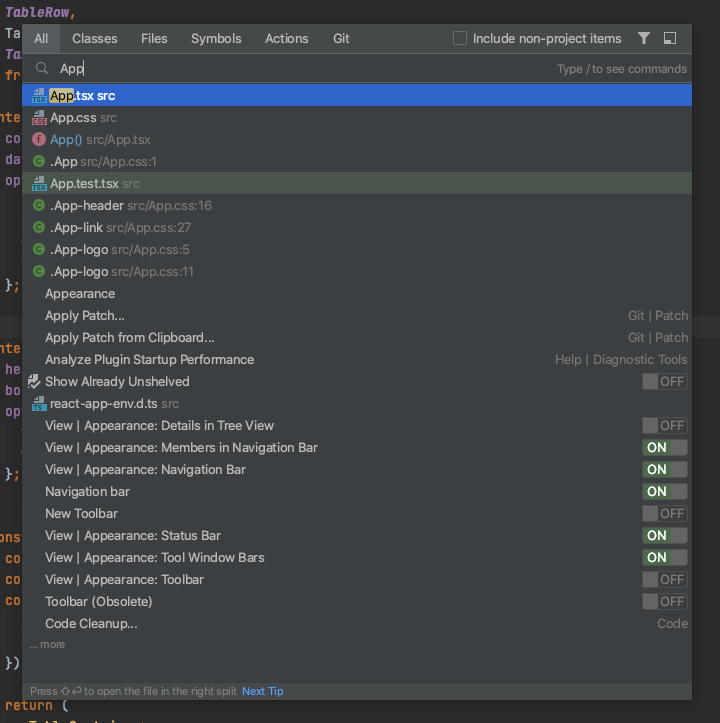Turn off Appearance: Status Bar toggle
This screenshot has height=723, width=720.
point(664,536)
